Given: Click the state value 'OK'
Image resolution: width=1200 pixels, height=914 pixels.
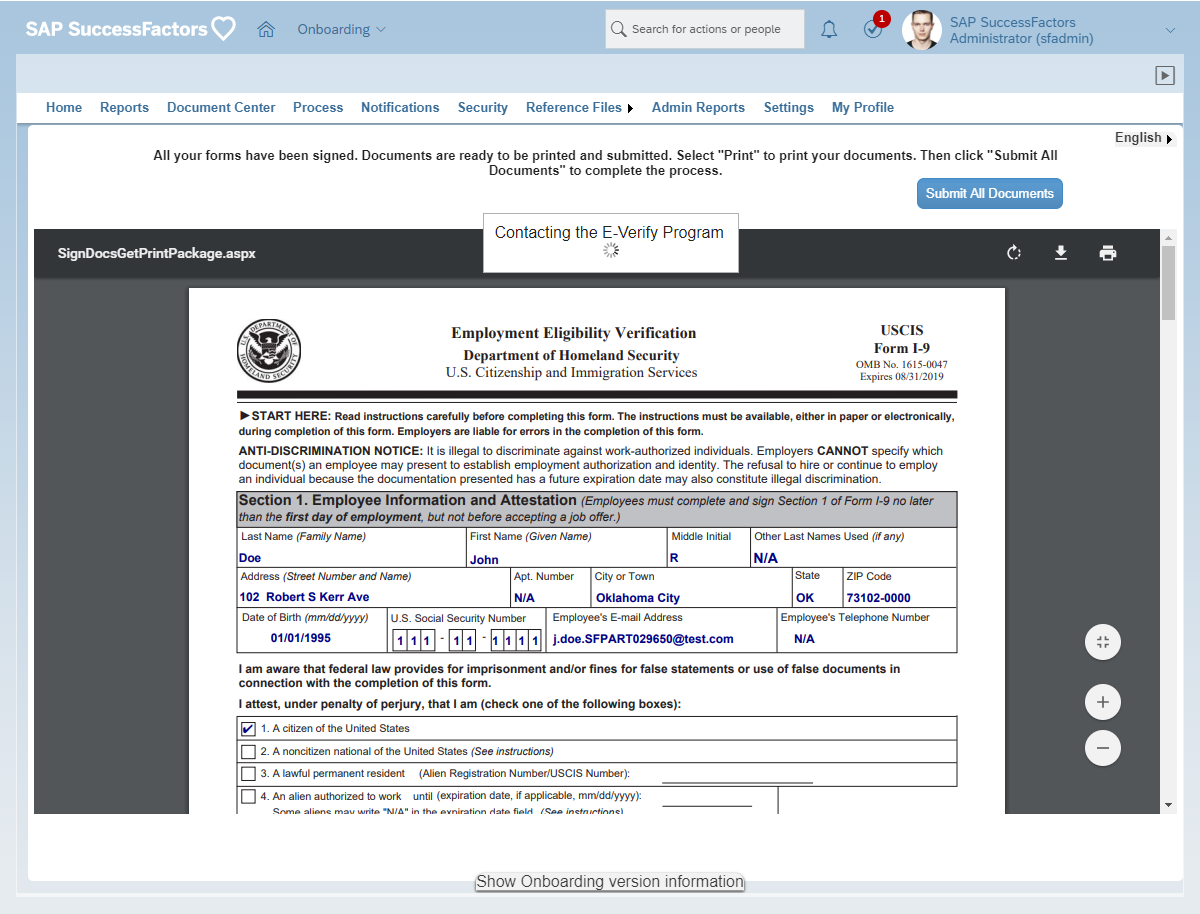Looking at the screenshot, I should click(x=805, y=598).
